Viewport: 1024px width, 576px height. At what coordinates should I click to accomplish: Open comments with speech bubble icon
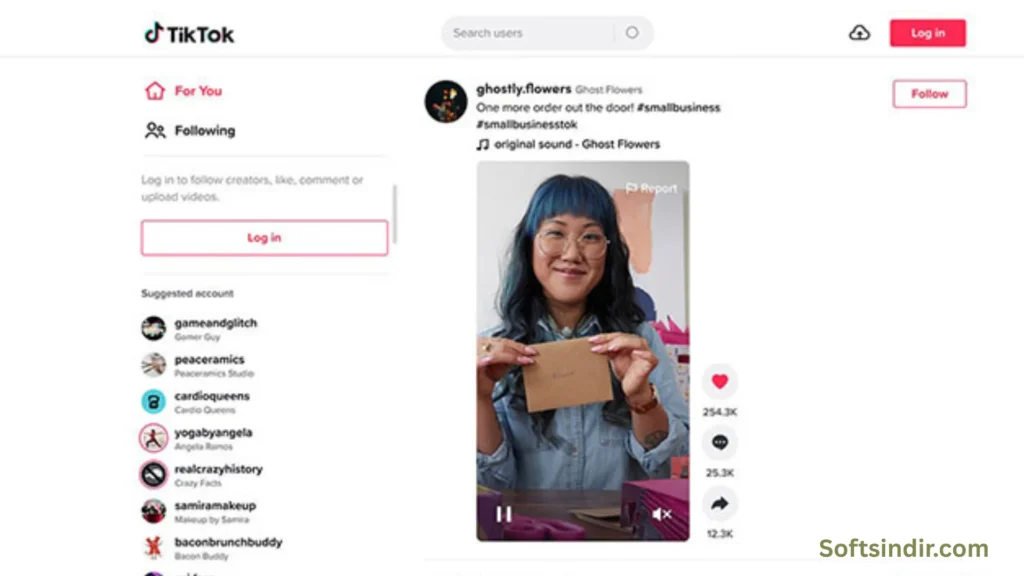tap(720, 442)
